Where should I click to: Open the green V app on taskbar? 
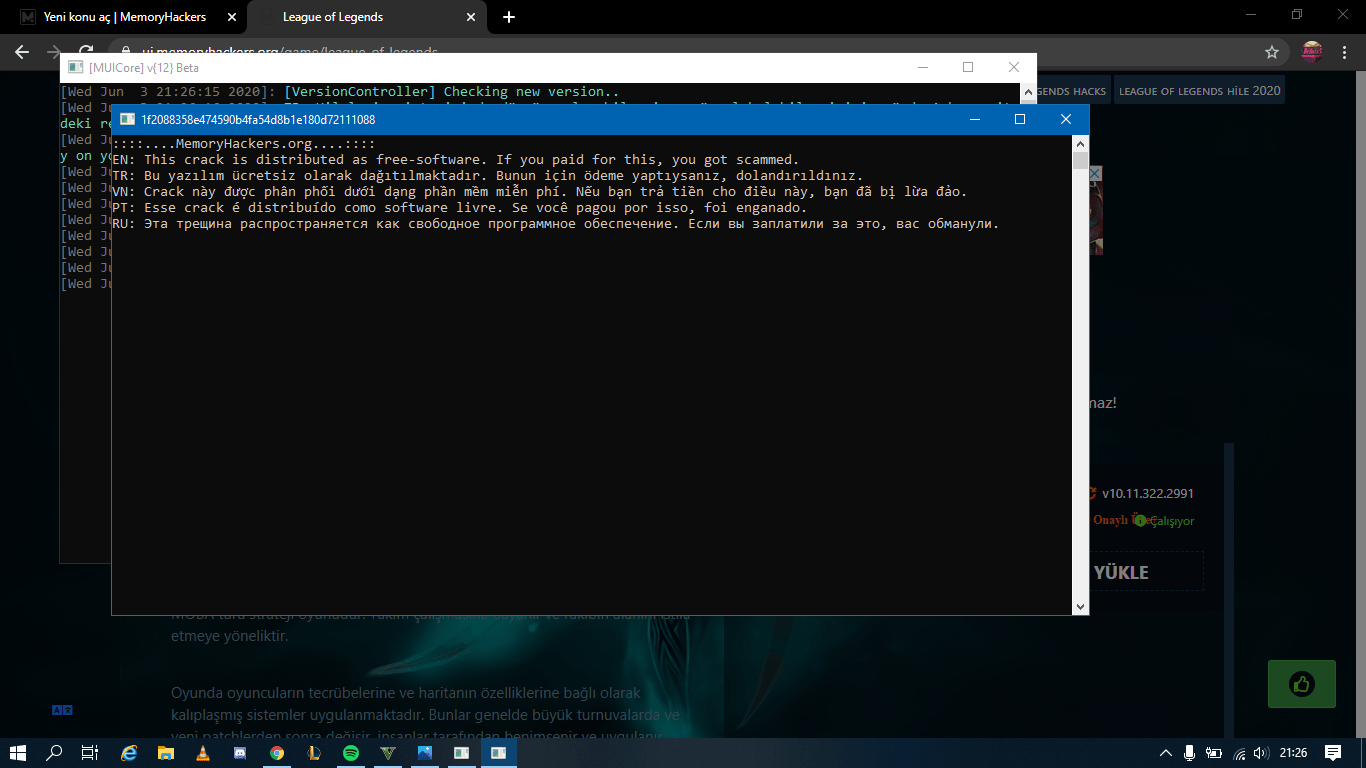388,753
